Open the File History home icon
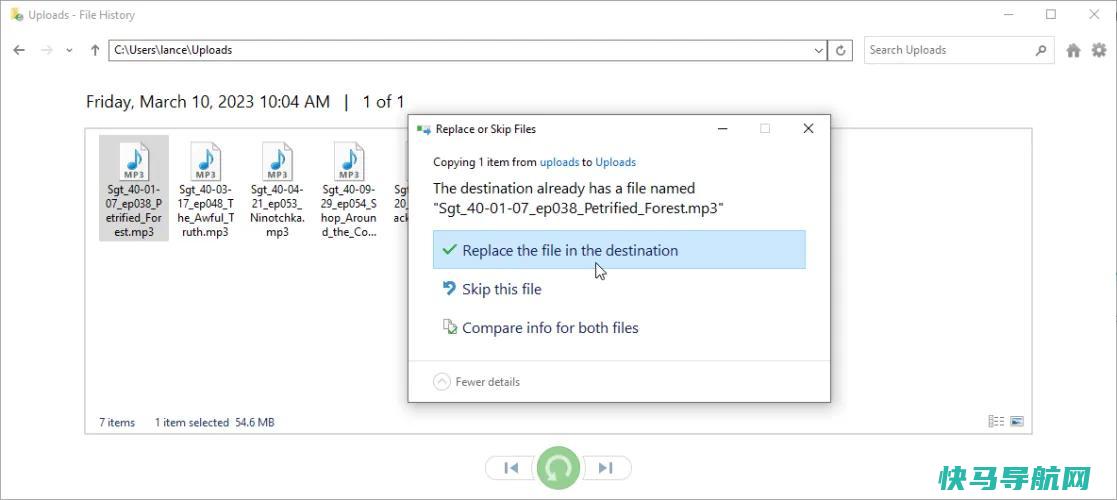The width and height of the screenshot is (1117, 500). [1074, 51]
